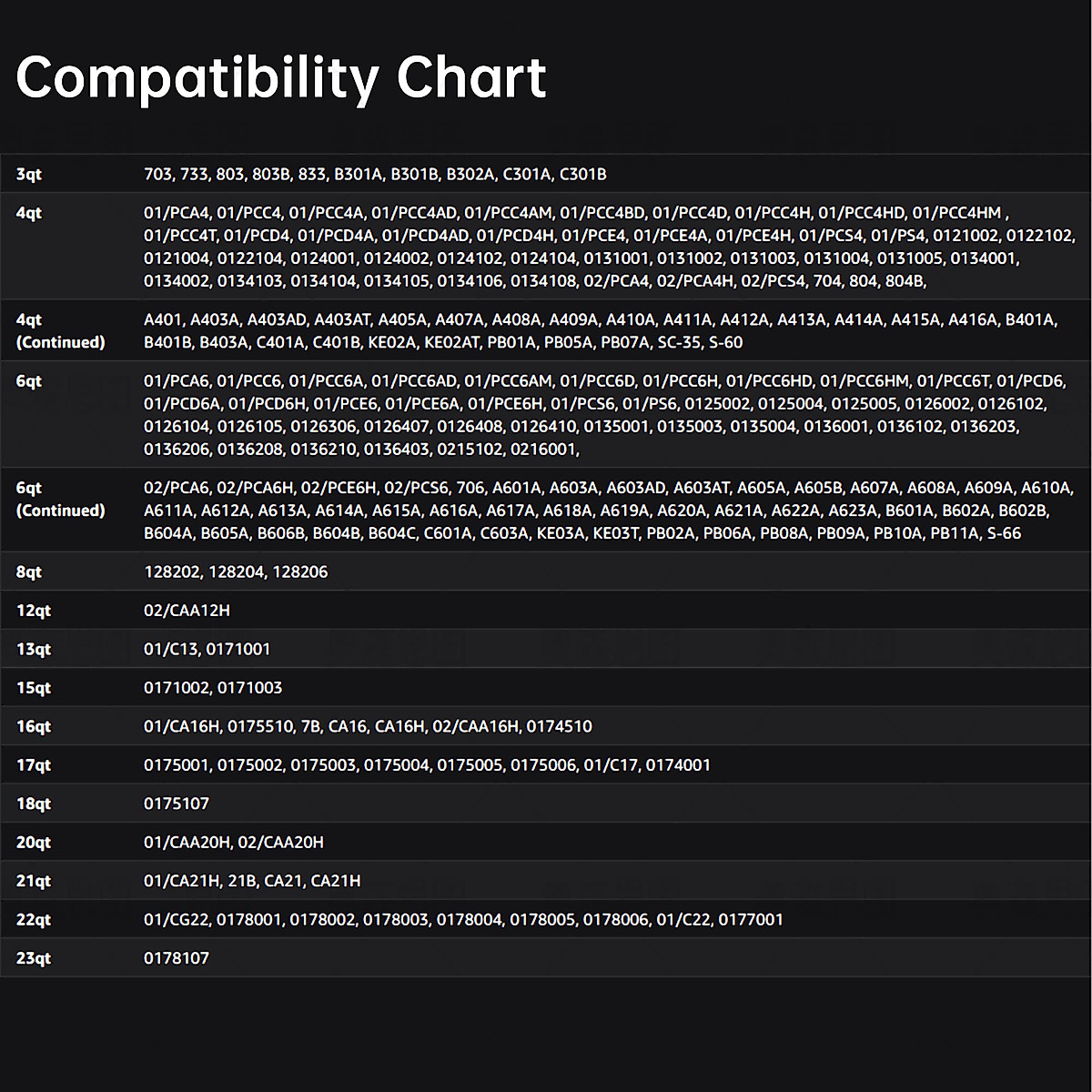This screenshot has width=1092, height=1092.
Task: Click model number 02/CAA12H
Action: [x=187, y=611]
